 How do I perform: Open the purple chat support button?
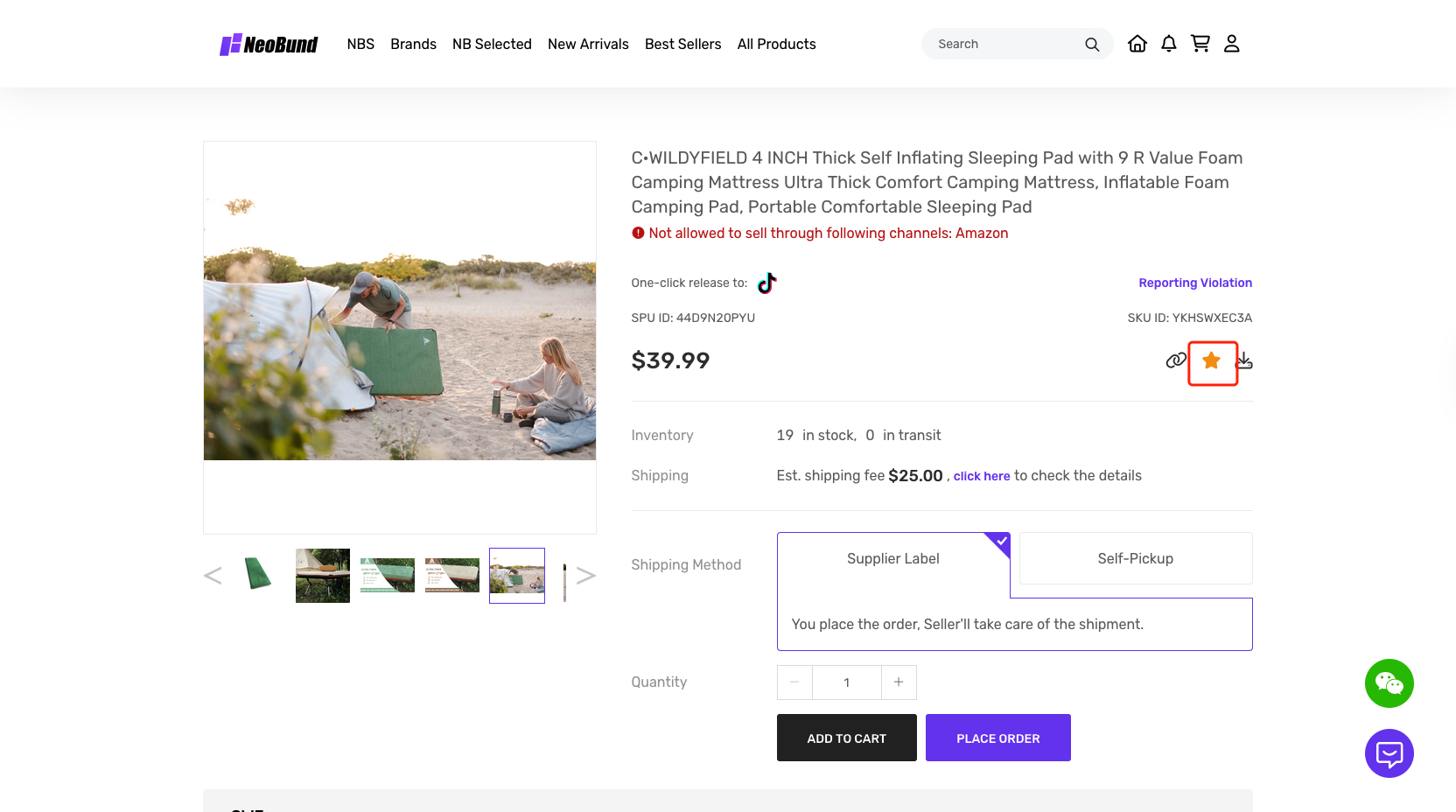[1389, 753]
